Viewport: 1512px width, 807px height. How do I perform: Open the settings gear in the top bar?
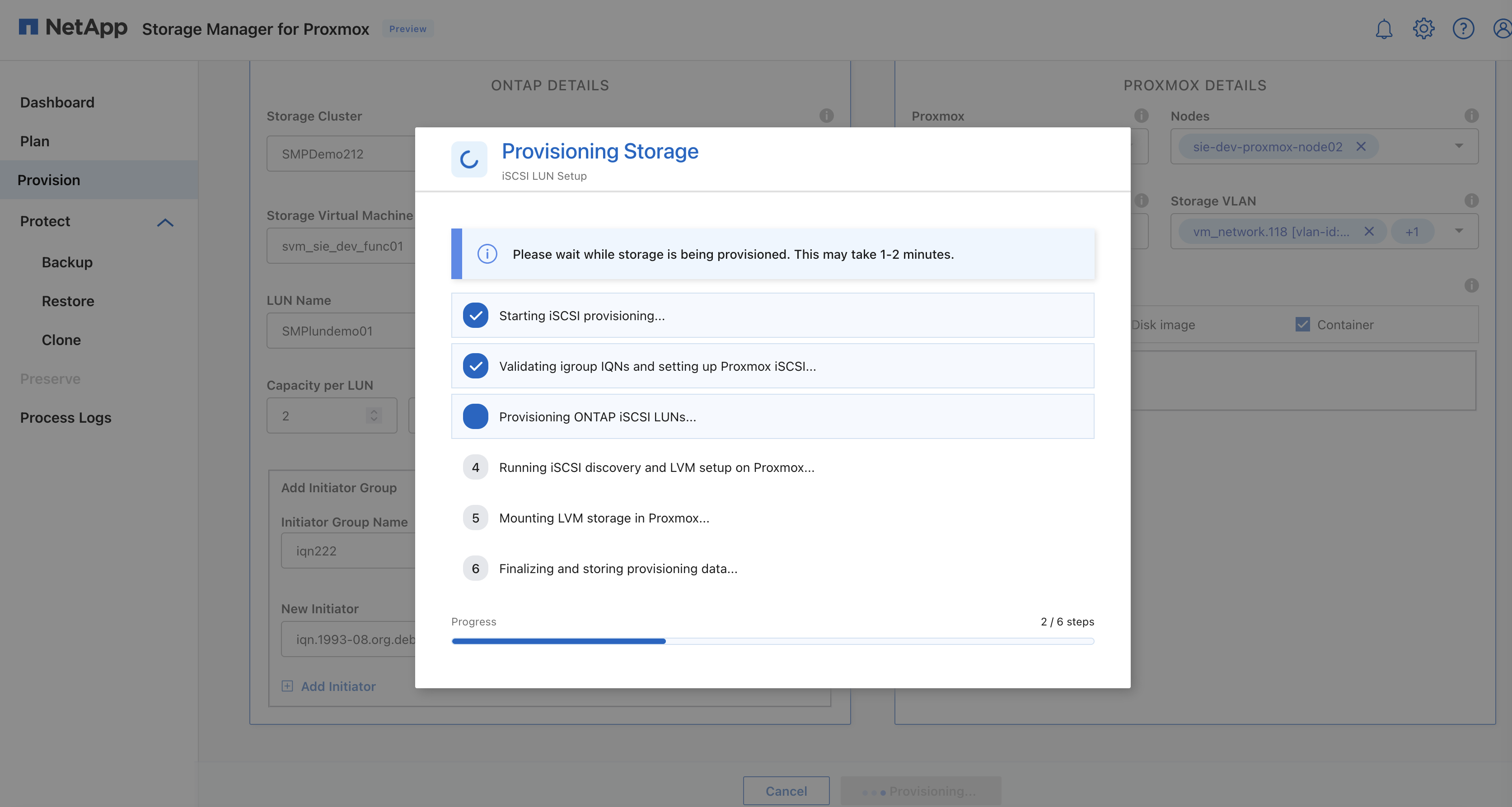tap(1423, 28)
